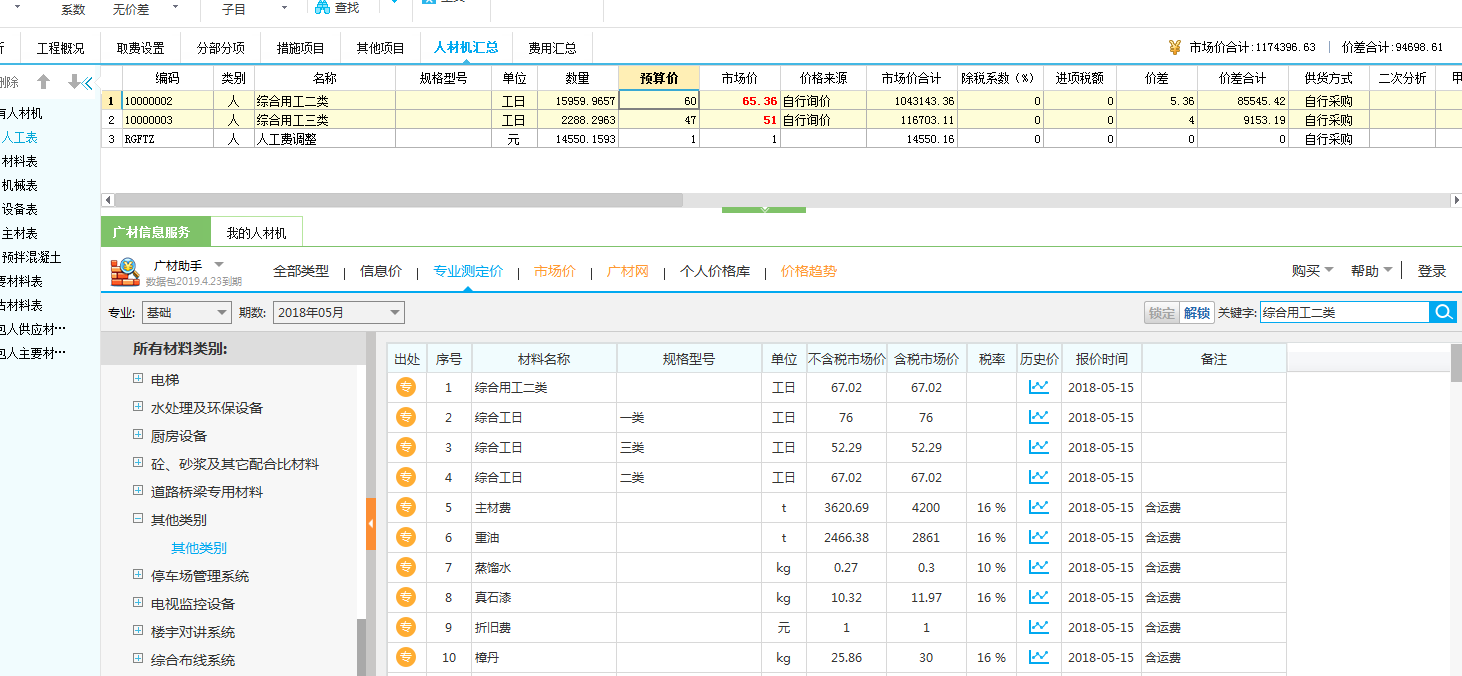Open the 子目 dropdown arrow

[284, 7]
